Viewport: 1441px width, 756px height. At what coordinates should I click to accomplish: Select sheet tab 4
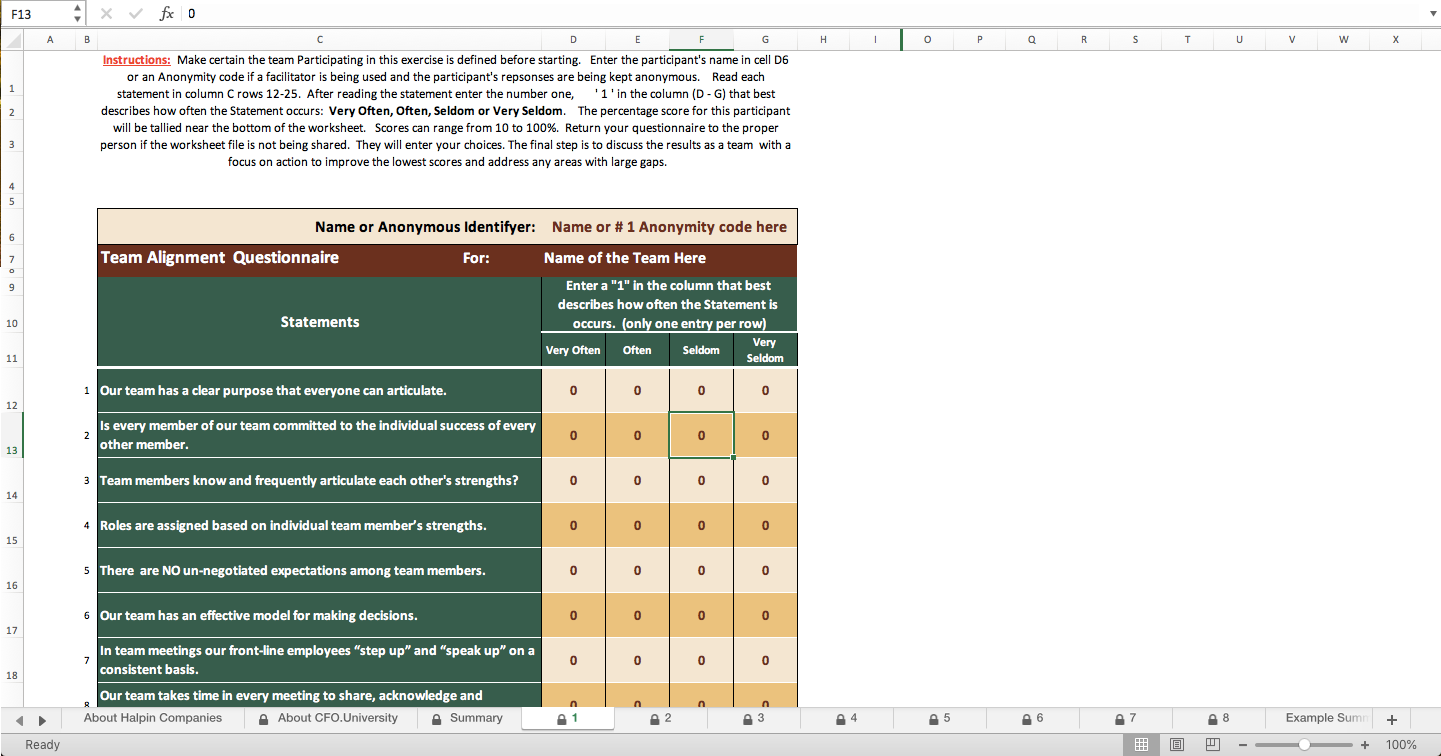(847, 718)
